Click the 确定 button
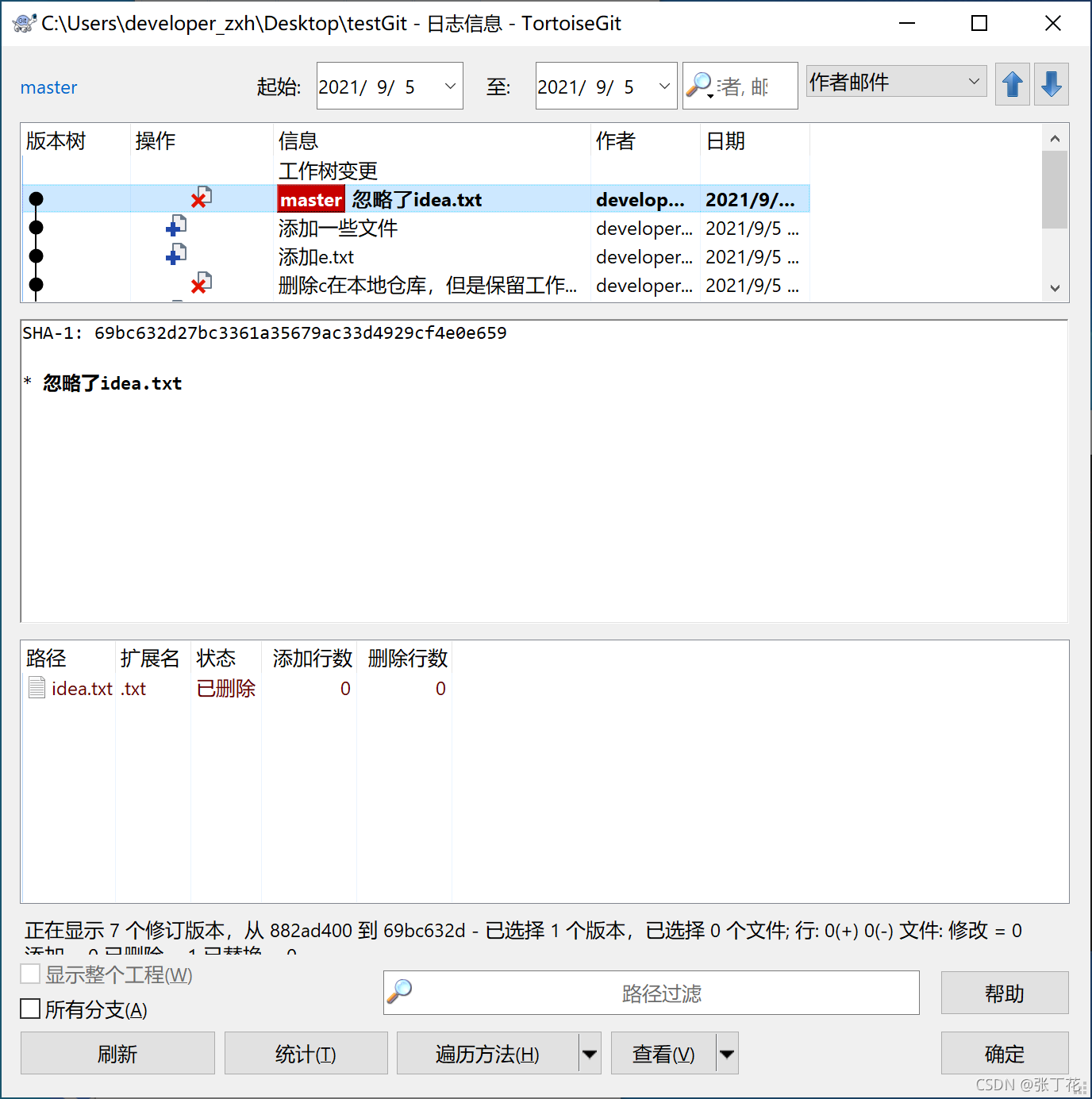Screen dimensions: 1092x1099 point(1005,1053)
